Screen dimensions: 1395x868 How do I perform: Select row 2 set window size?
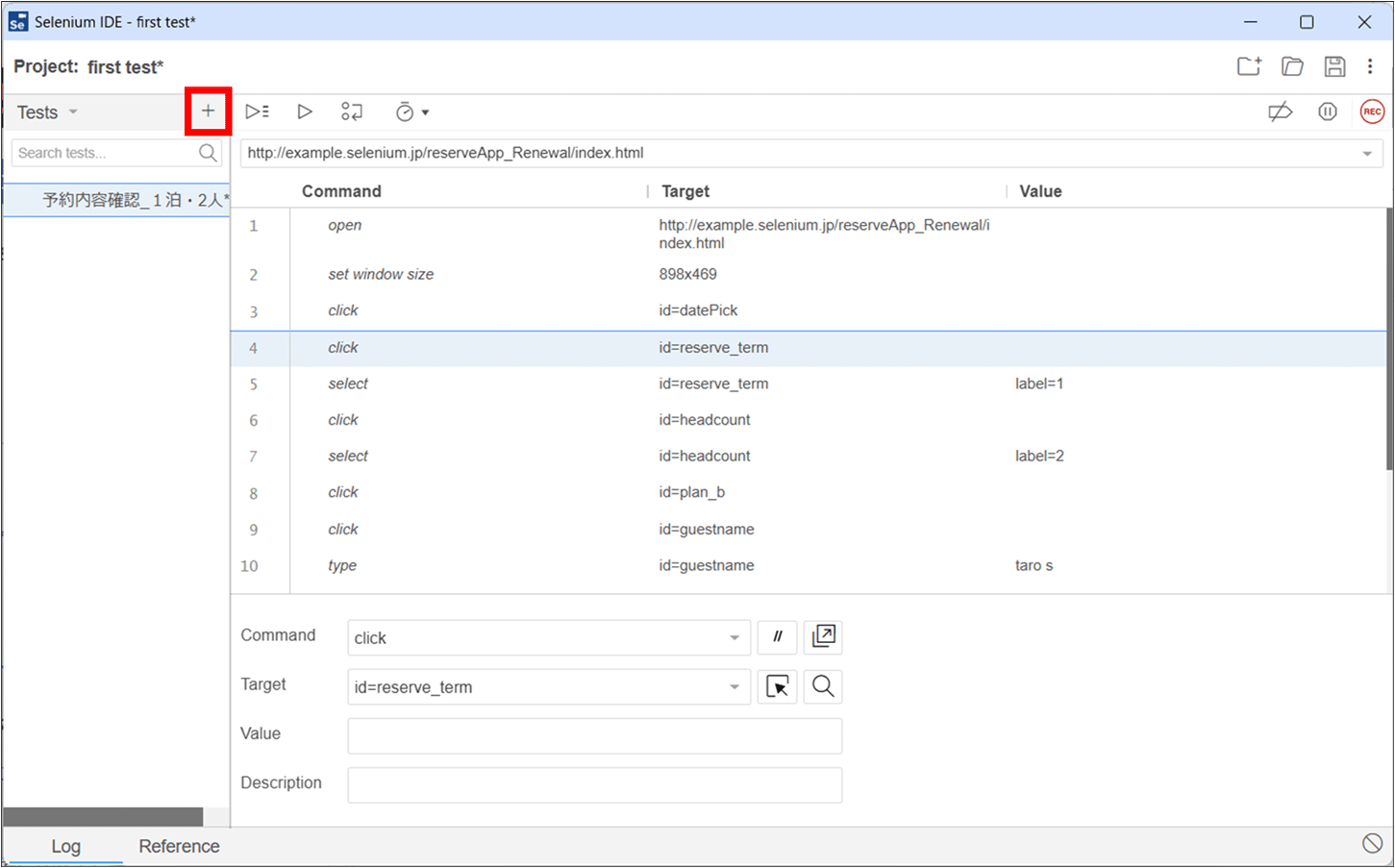click(x=809, y=274)
